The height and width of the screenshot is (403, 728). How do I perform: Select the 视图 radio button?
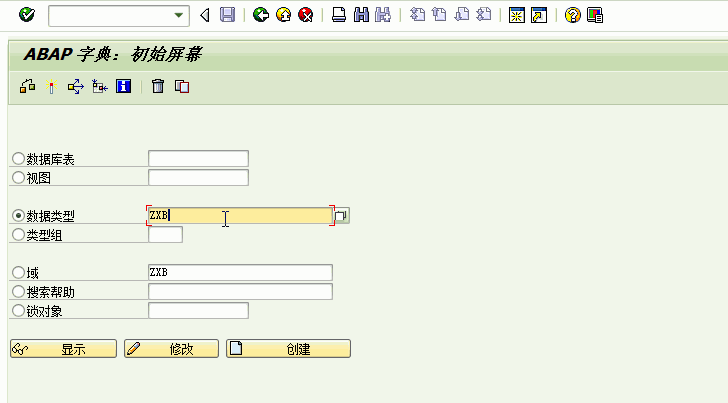click(18, 177)
